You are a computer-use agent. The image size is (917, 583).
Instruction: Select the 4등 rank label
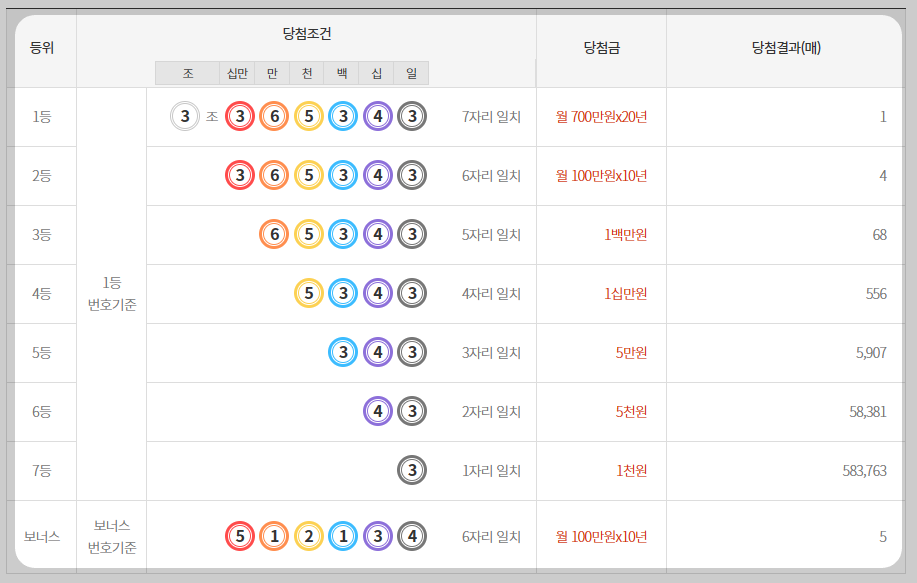pyautogui.click(x=42, y=294)
